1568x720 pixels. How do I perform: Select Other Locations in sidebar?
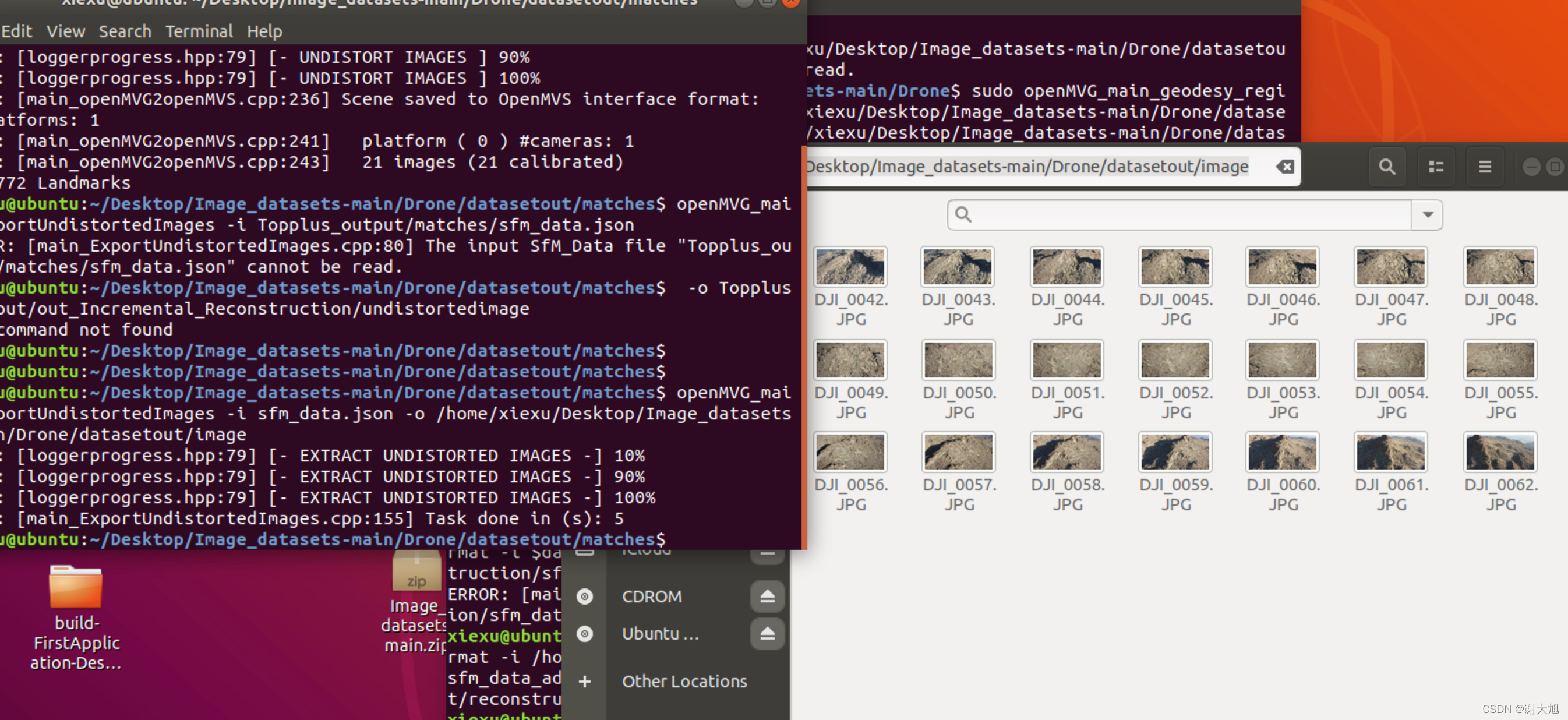[684, 681]
